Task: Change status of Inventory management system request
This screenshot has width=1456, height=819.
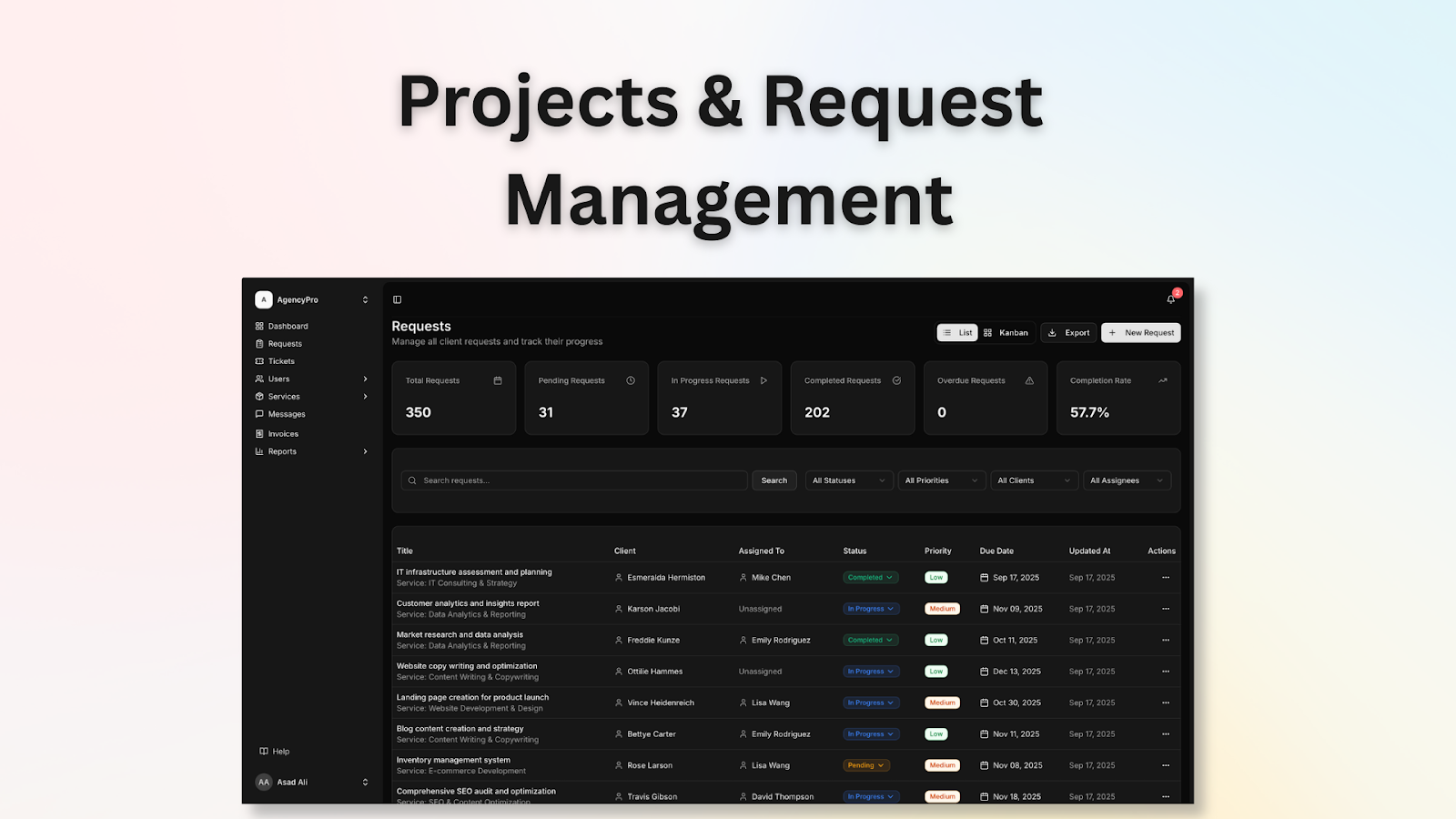Action: click(x=865, y=765)
